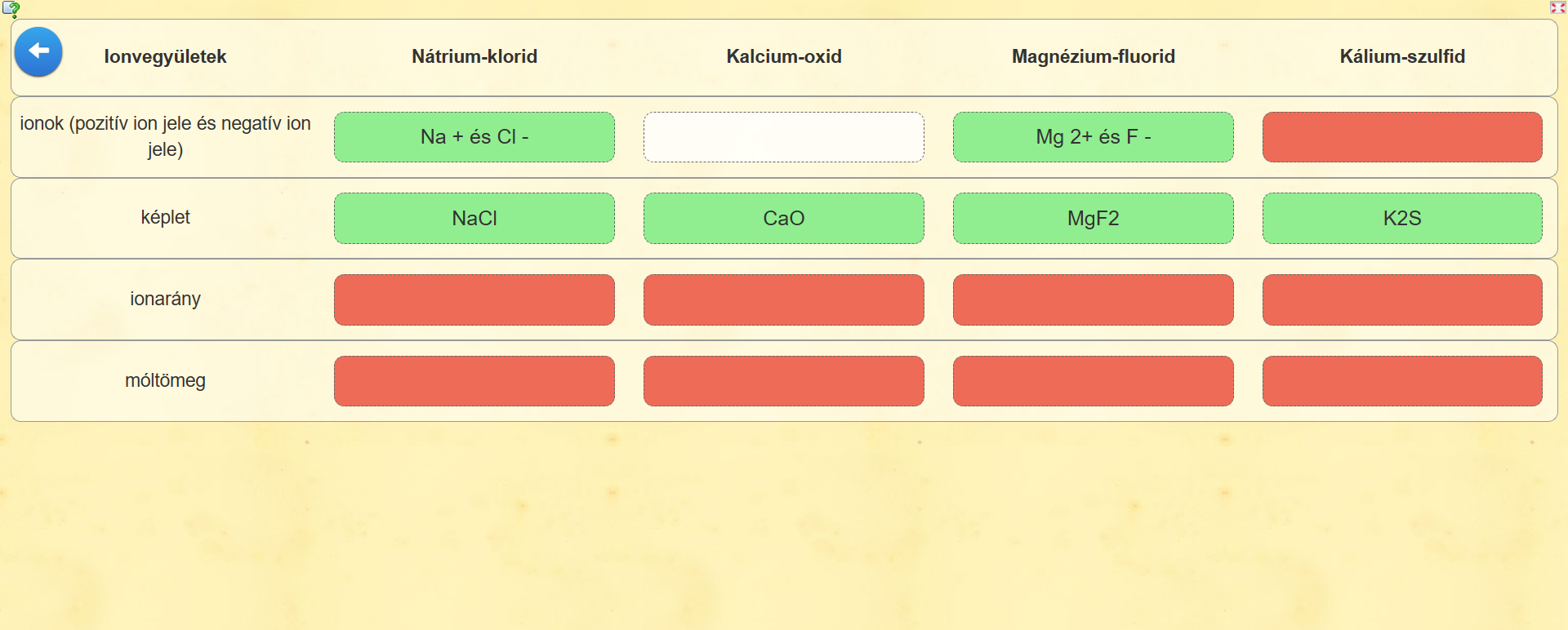This screenshot has height=630, width=1568.
Task: Click the red Kálium-szulfid ions cell
Action: tap(1402, 137)
